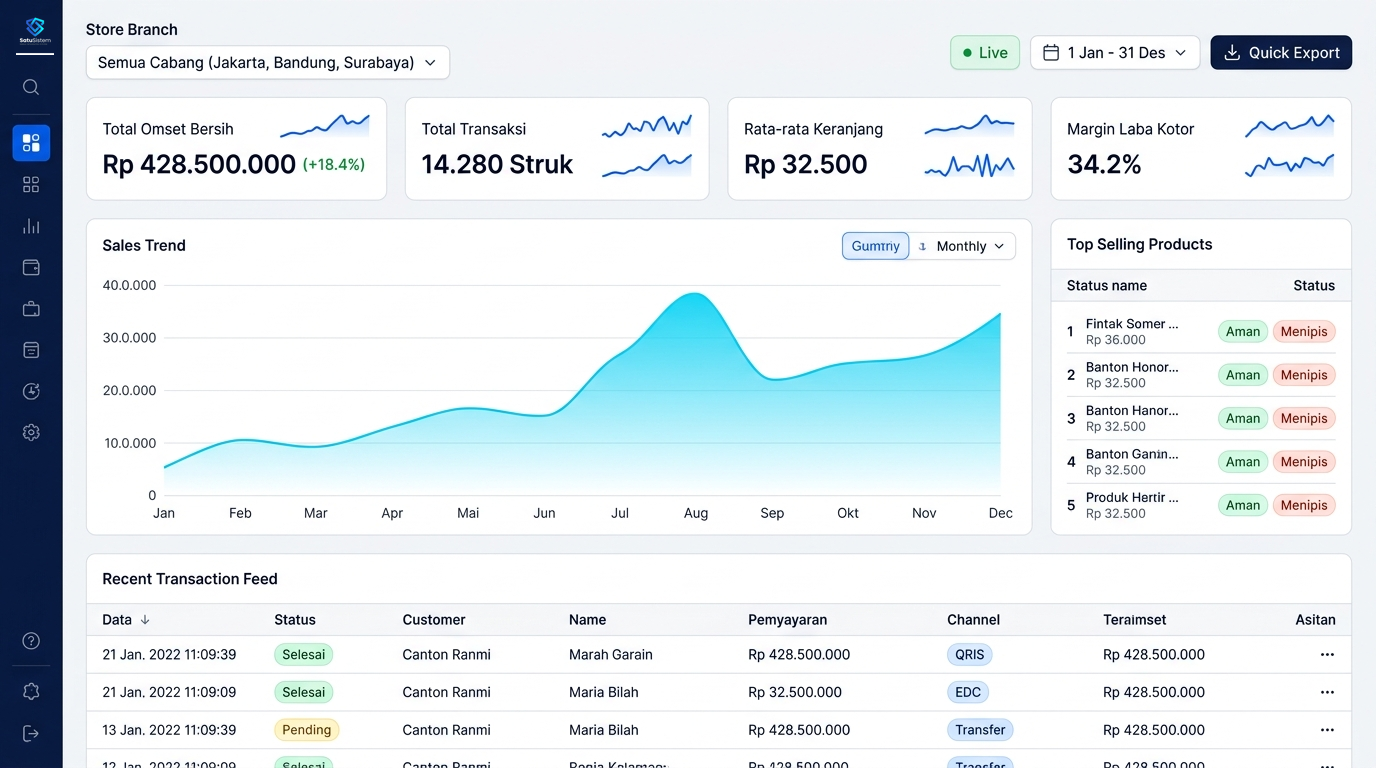Open the clock history icon in sidebar

(31, 391)
